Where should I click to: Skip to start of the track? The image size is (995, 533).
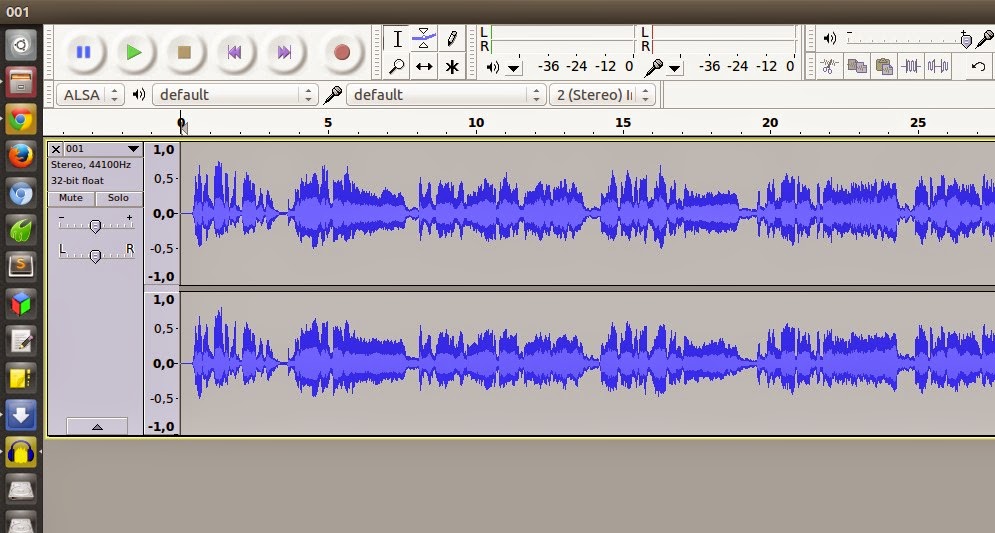(x=234, y=52)
